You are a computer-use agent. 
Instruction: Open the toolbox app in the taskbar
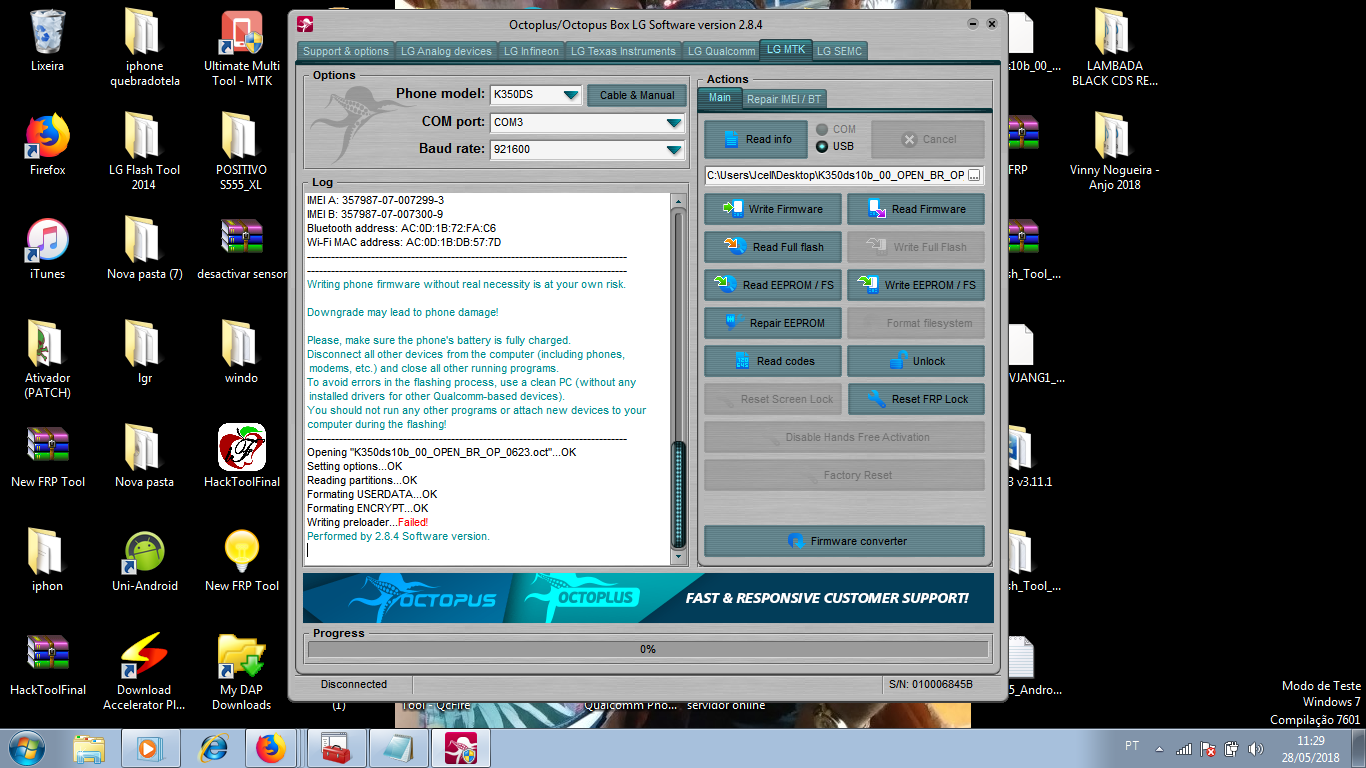(x=336, y=748)
